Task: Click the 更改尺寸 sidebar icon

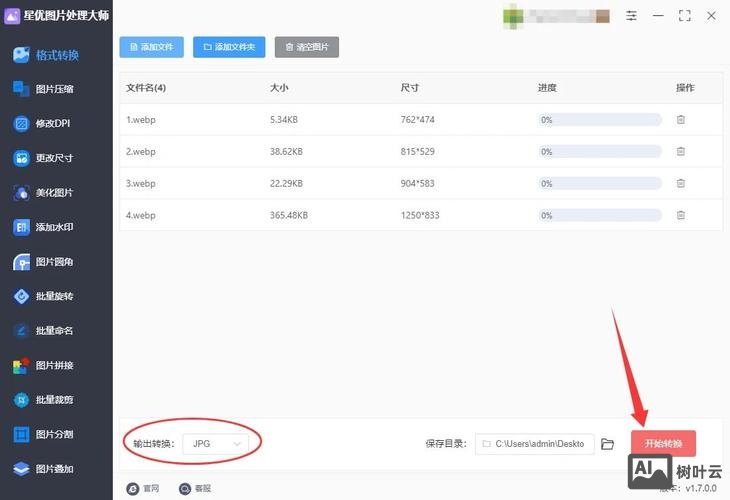Action: (x=21, y=158)
